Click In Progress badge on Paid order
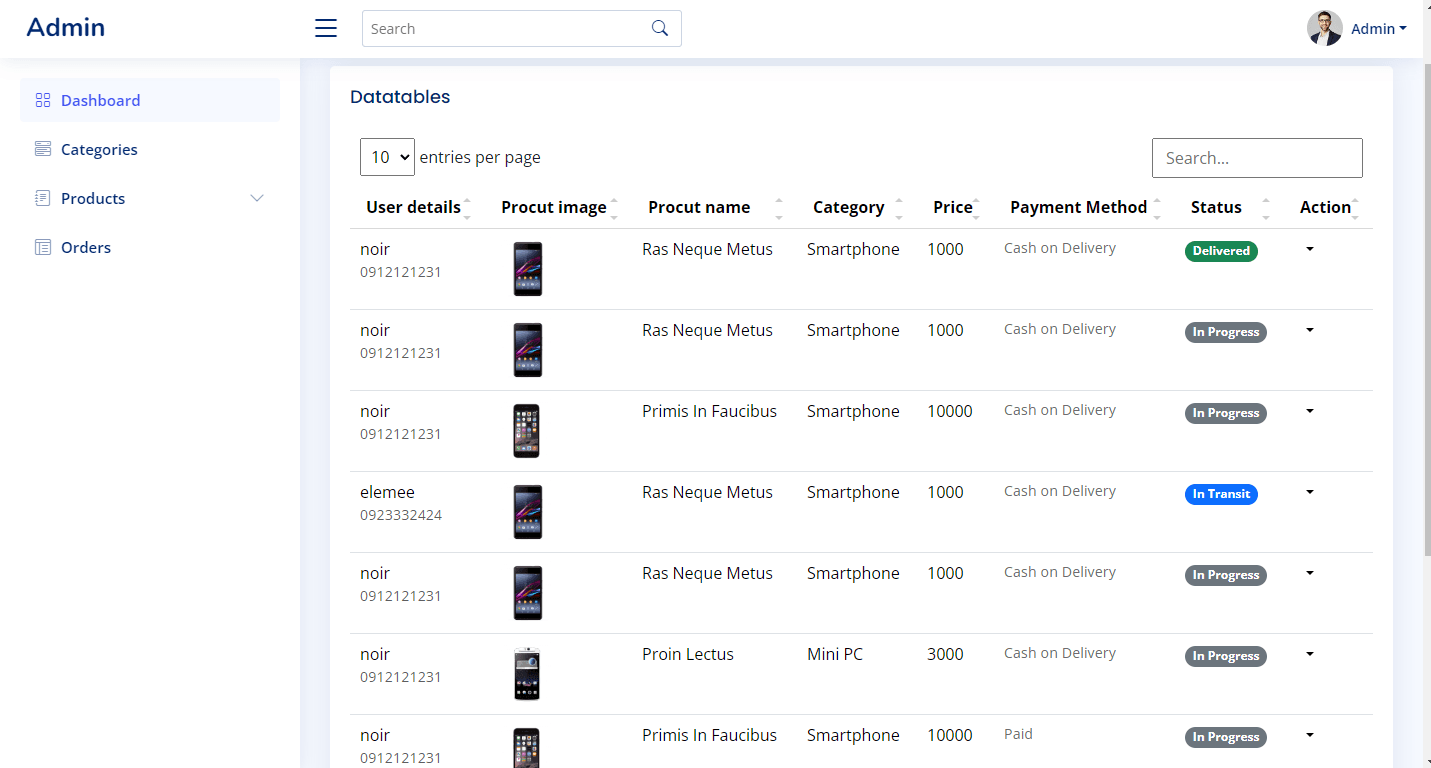 pos(1226,737)
